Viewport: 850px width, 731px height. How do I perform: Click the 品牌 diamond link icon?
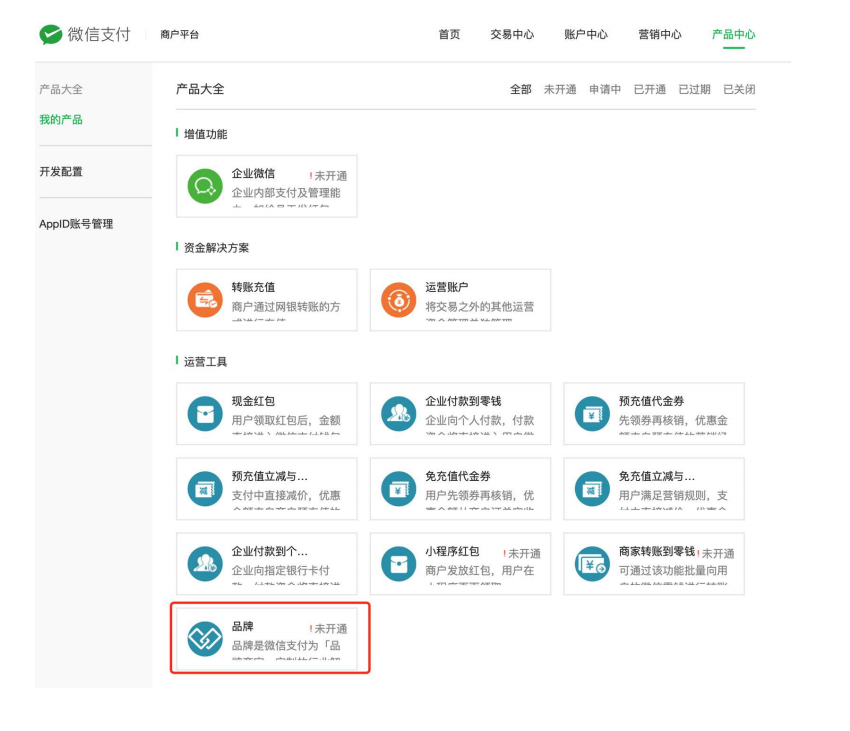(x=205, y=639)
